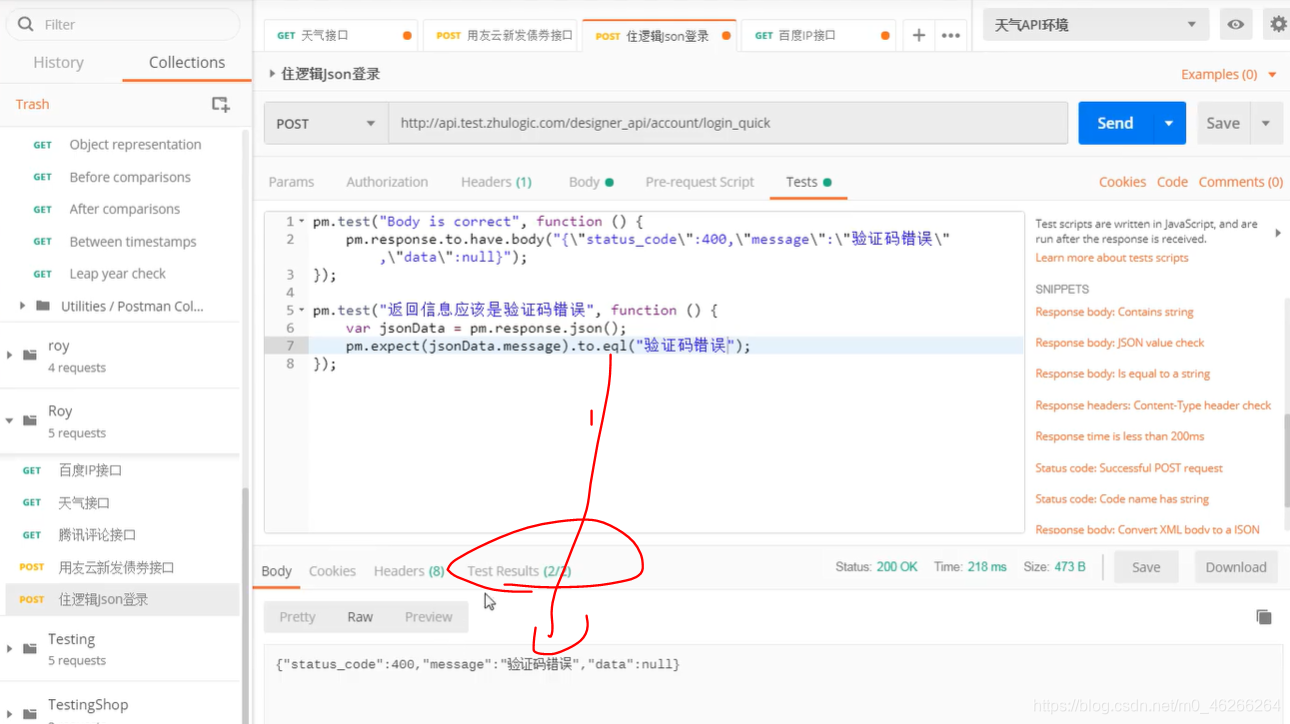
Task: Select the Collections tab
Action: [x=187, y=62]
